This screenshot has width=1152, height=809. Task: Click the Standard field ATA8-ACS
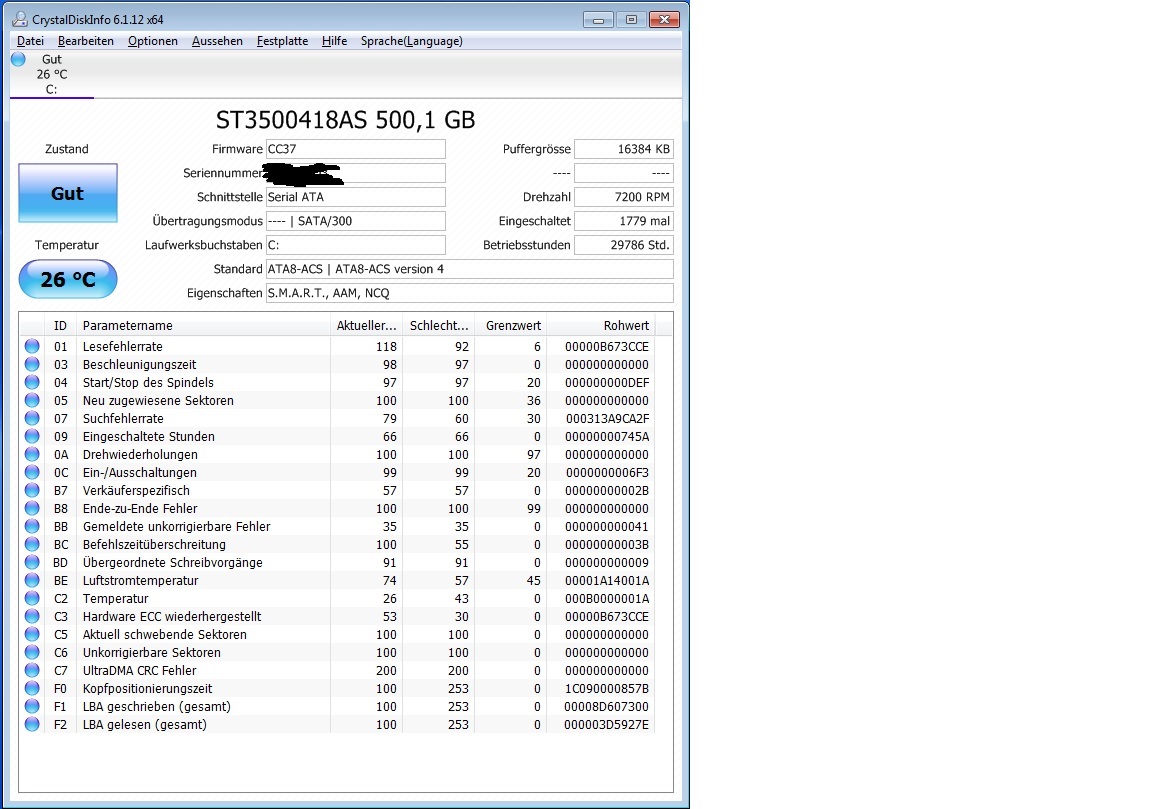pos(469,269)
